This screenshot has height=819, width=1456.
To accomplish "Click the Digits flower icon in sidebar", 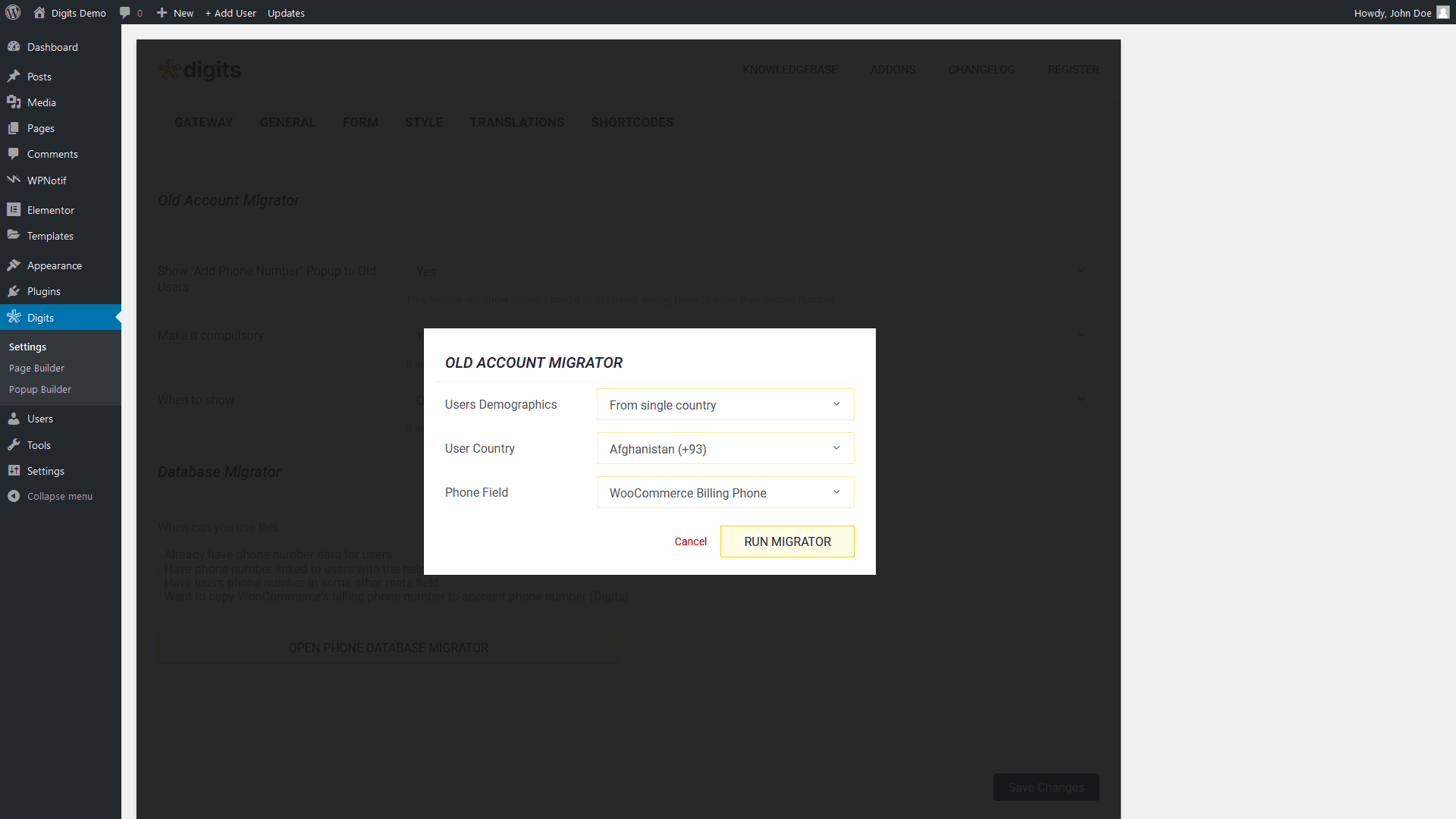I will pos(14,317).
